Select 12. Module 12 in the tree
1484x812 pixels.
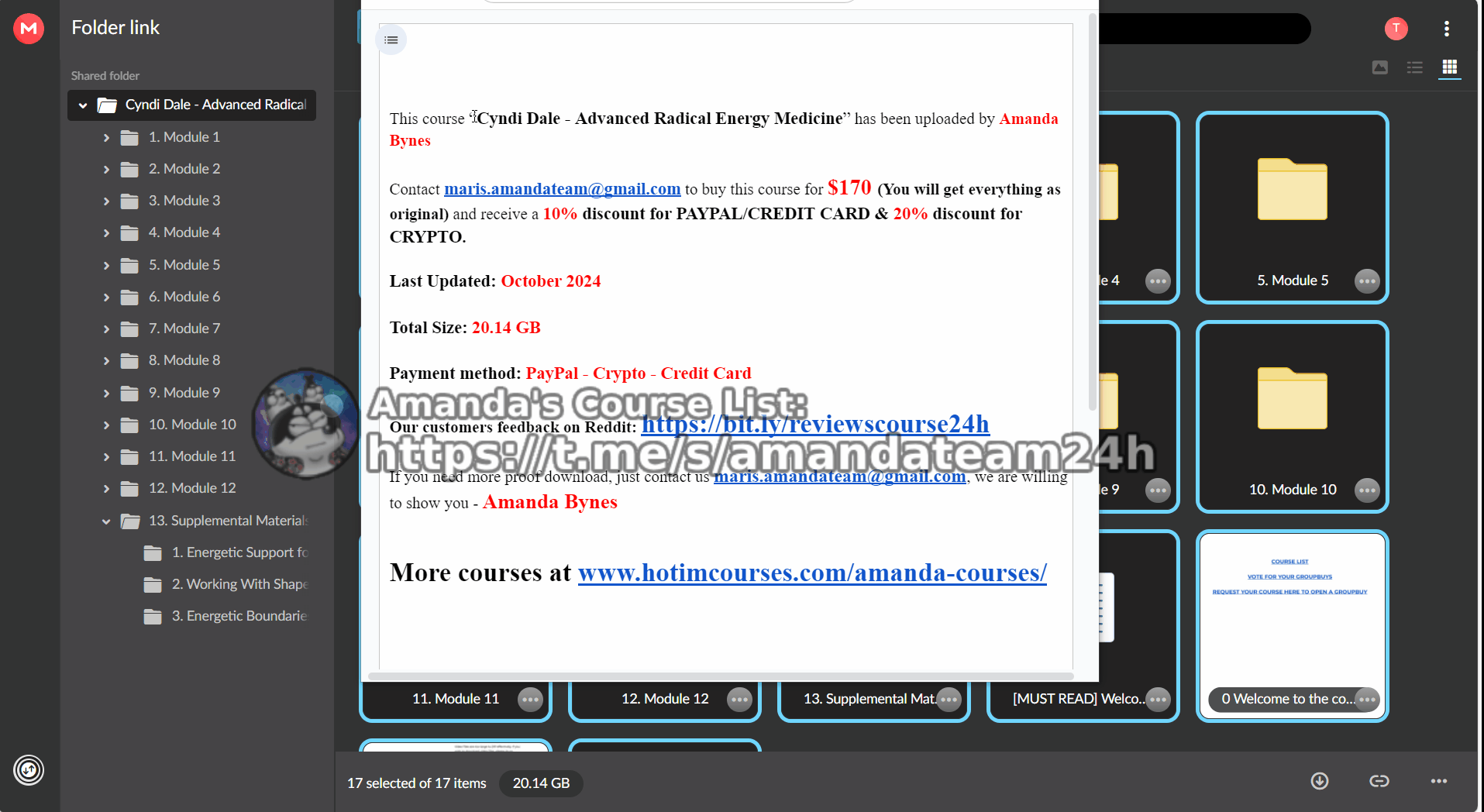(192, 488)
